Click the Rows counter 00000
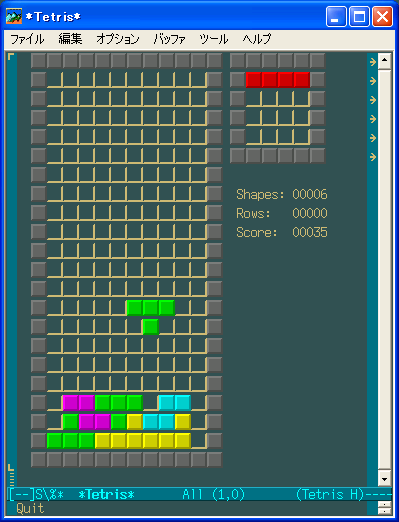Screen dimensions: 399x522 (x=310, y=213)
